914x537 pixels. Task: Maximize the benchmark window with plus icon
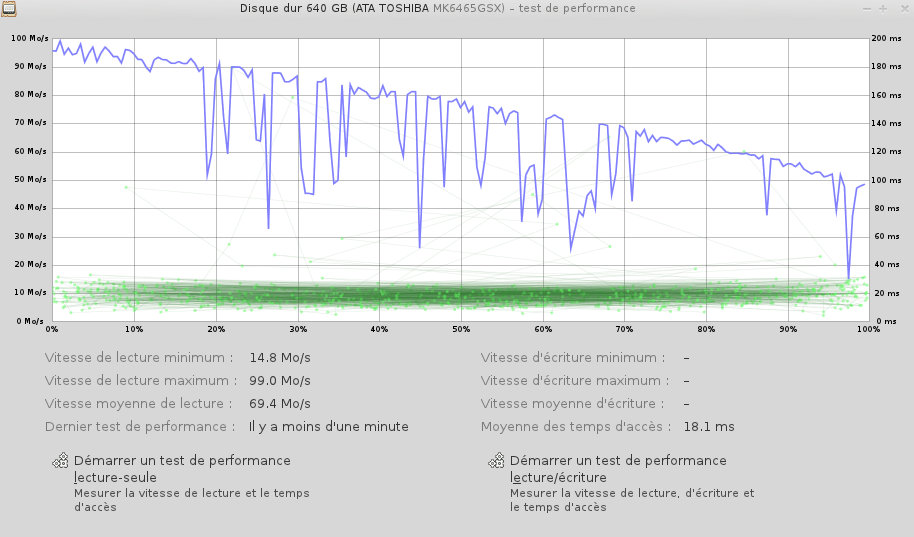click(x=883, y=8)
